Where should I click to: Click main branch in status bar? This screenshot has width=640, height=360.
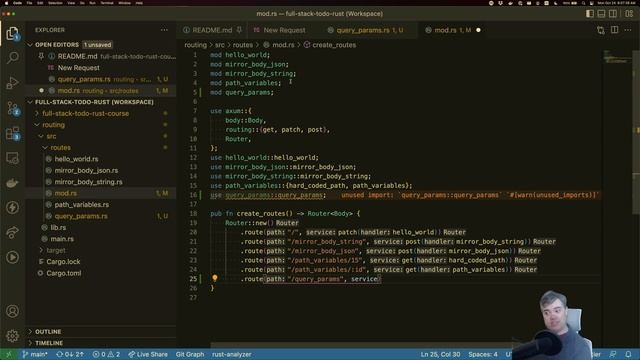click(x=35, y=354)
